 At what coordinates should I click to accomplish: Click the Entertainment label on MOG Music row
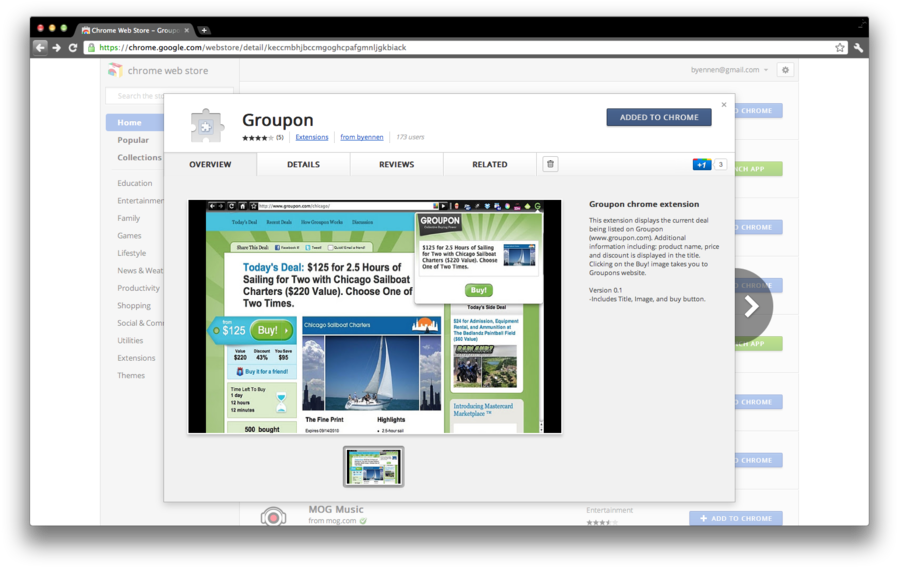[609, 510]
